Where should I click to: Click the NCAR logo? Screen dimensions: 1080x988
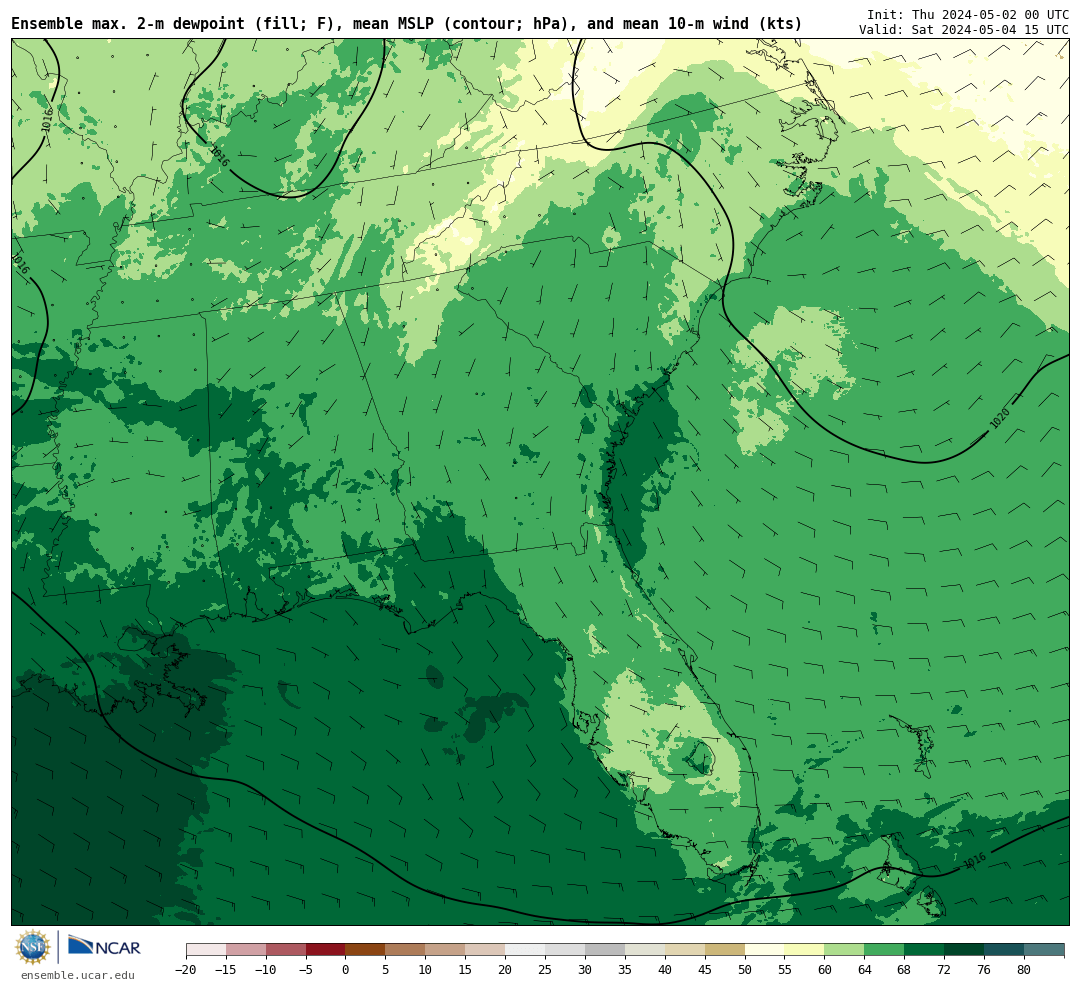pos(105,946)
